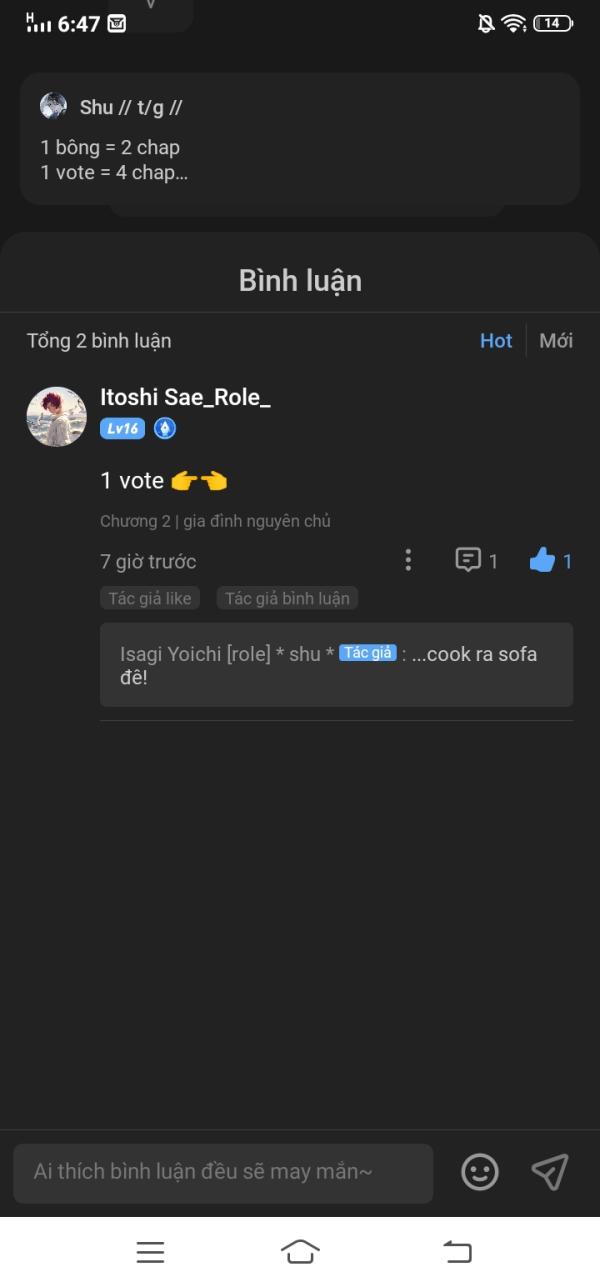The height and width of the screenshot is (1287, 600).
Task: Tap the Tác giả bình luận tag
Action: pos(287,598)
